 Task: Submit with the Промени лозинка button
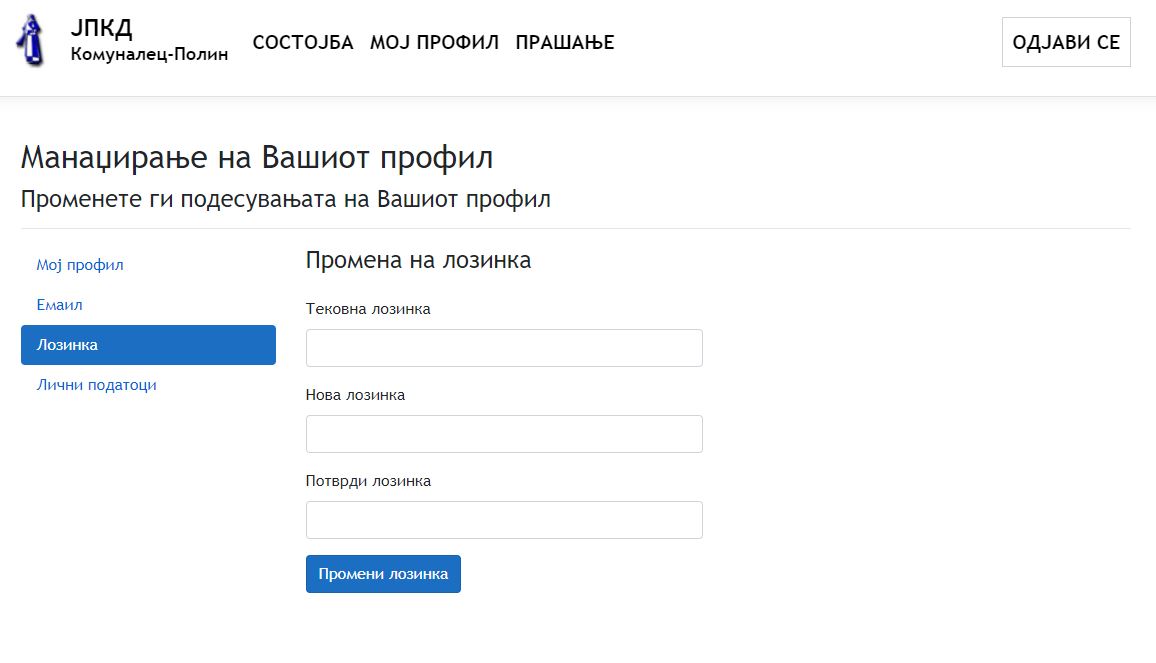point(383,574)
